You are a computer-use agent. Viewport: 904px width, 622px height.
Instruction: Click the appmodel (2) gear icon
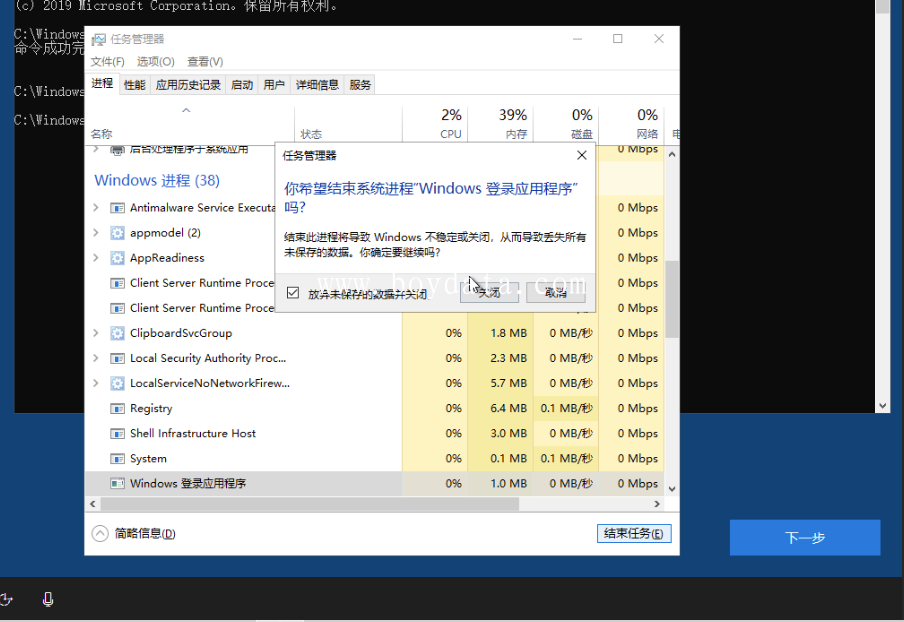(117, 233)
